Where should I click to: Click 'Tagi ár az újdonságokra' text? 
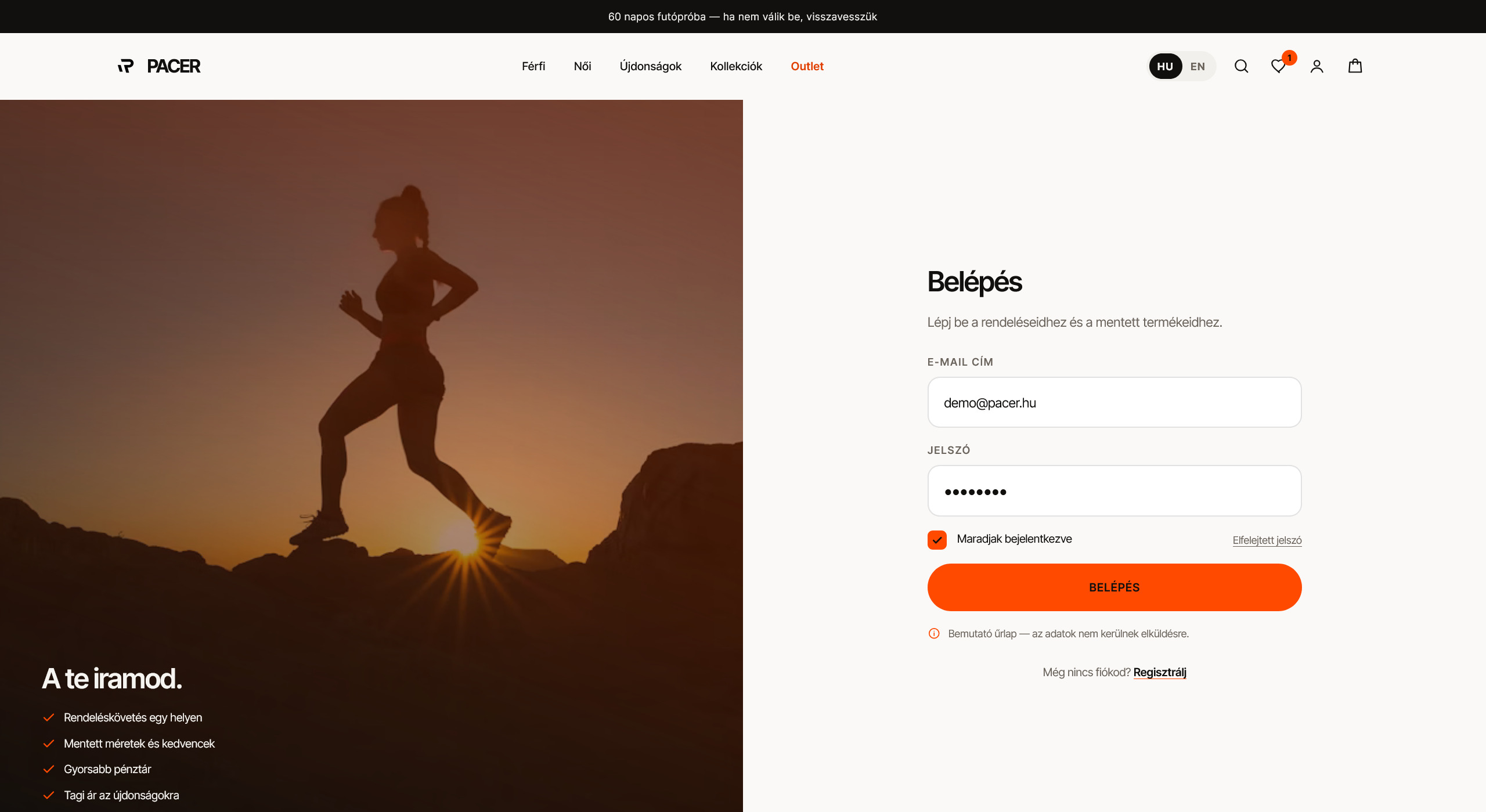121,795
